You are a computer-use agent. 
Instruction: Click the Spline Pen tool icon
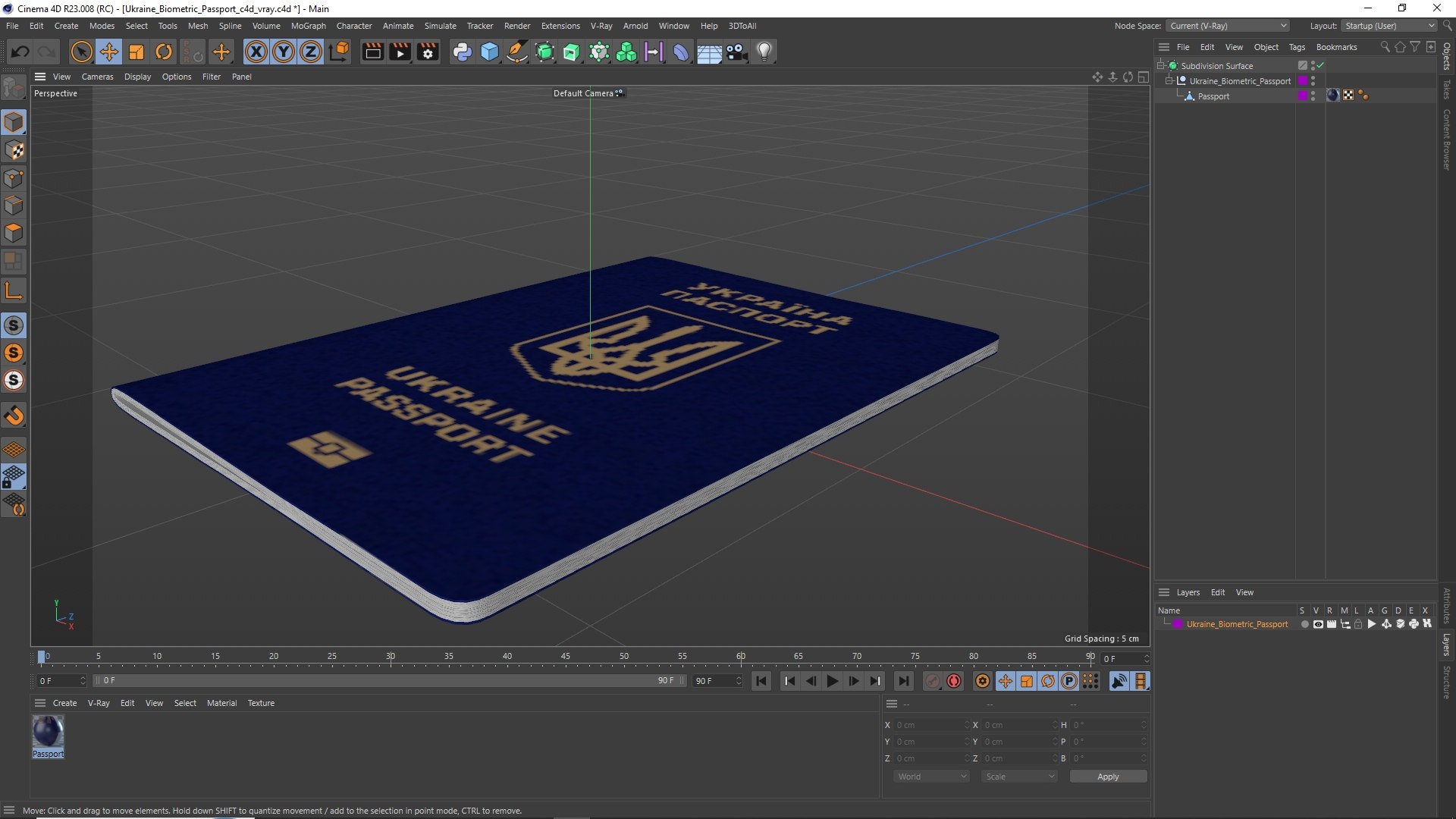(517, 52)
